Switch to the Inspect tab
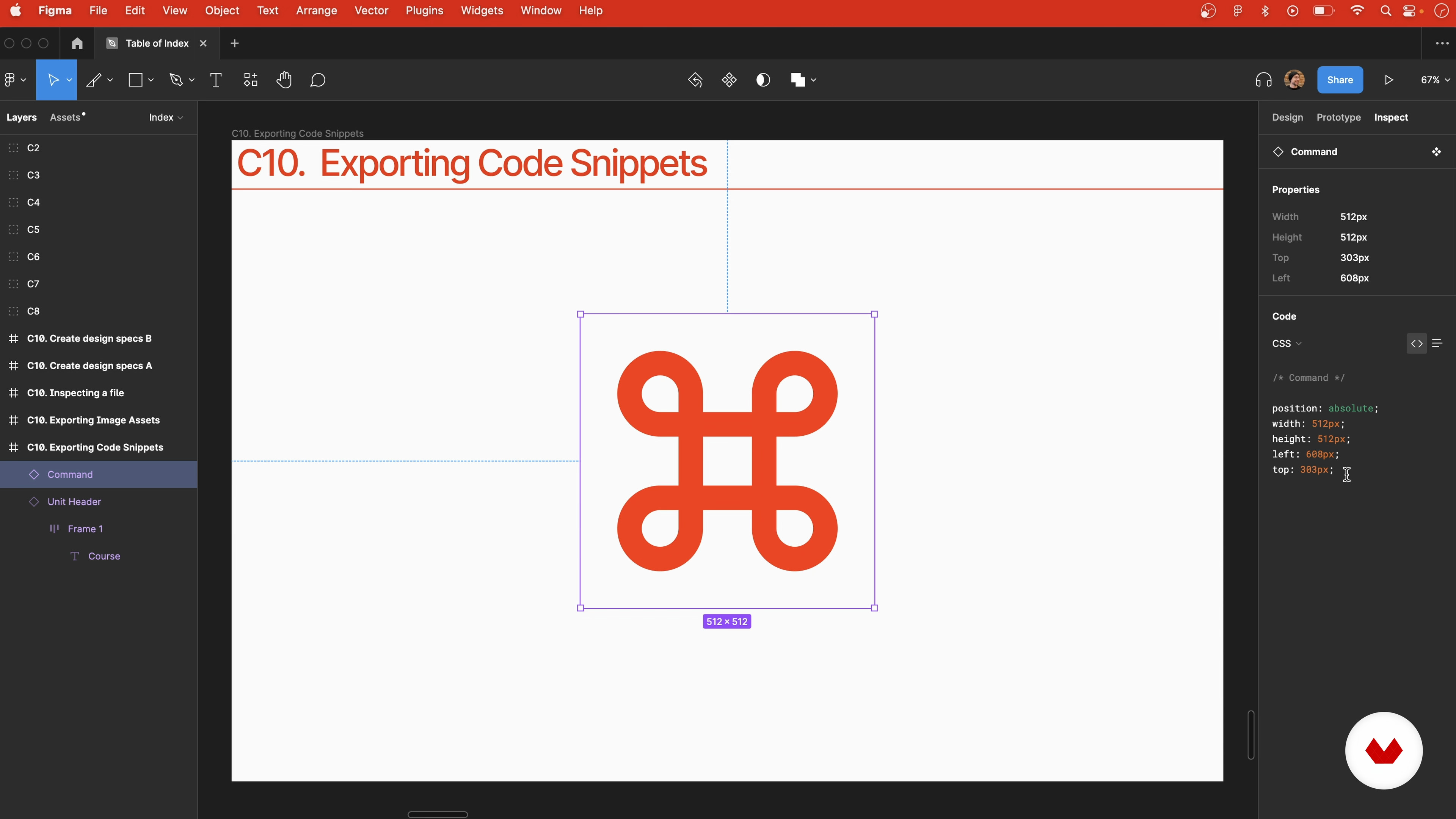Image resolution: width=1456 pixels, height=819 pixels. [x=1391, y=117]
